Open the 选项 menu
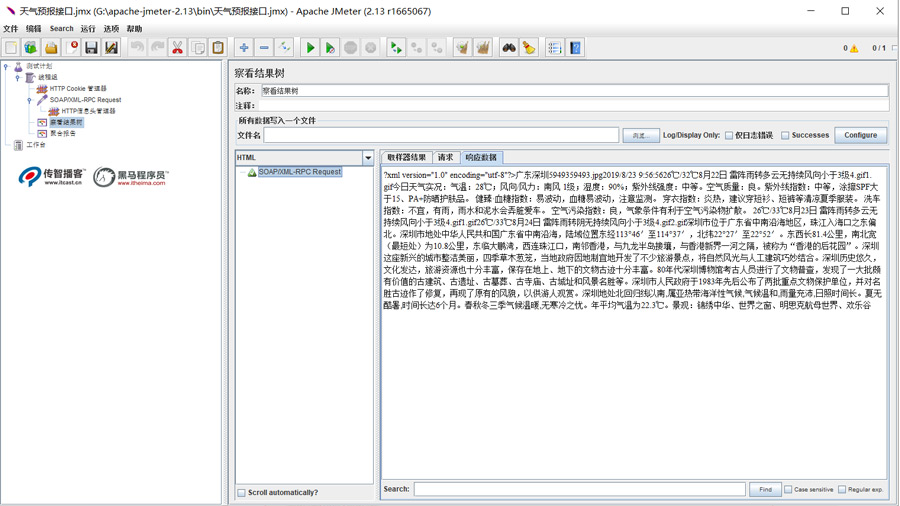This screenshot has width=900, height=506. tap(111, 29)
